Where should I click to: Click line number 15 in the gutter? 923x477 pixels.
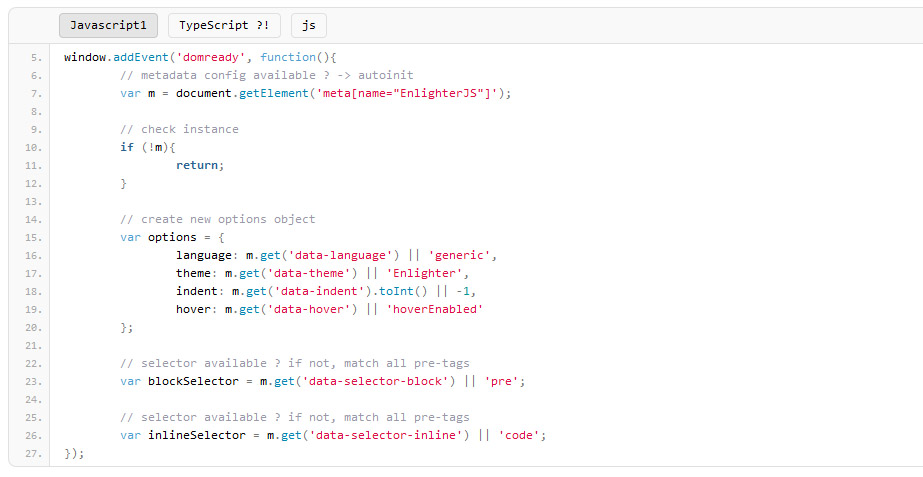pyautogui.click(x=32, y=237)
